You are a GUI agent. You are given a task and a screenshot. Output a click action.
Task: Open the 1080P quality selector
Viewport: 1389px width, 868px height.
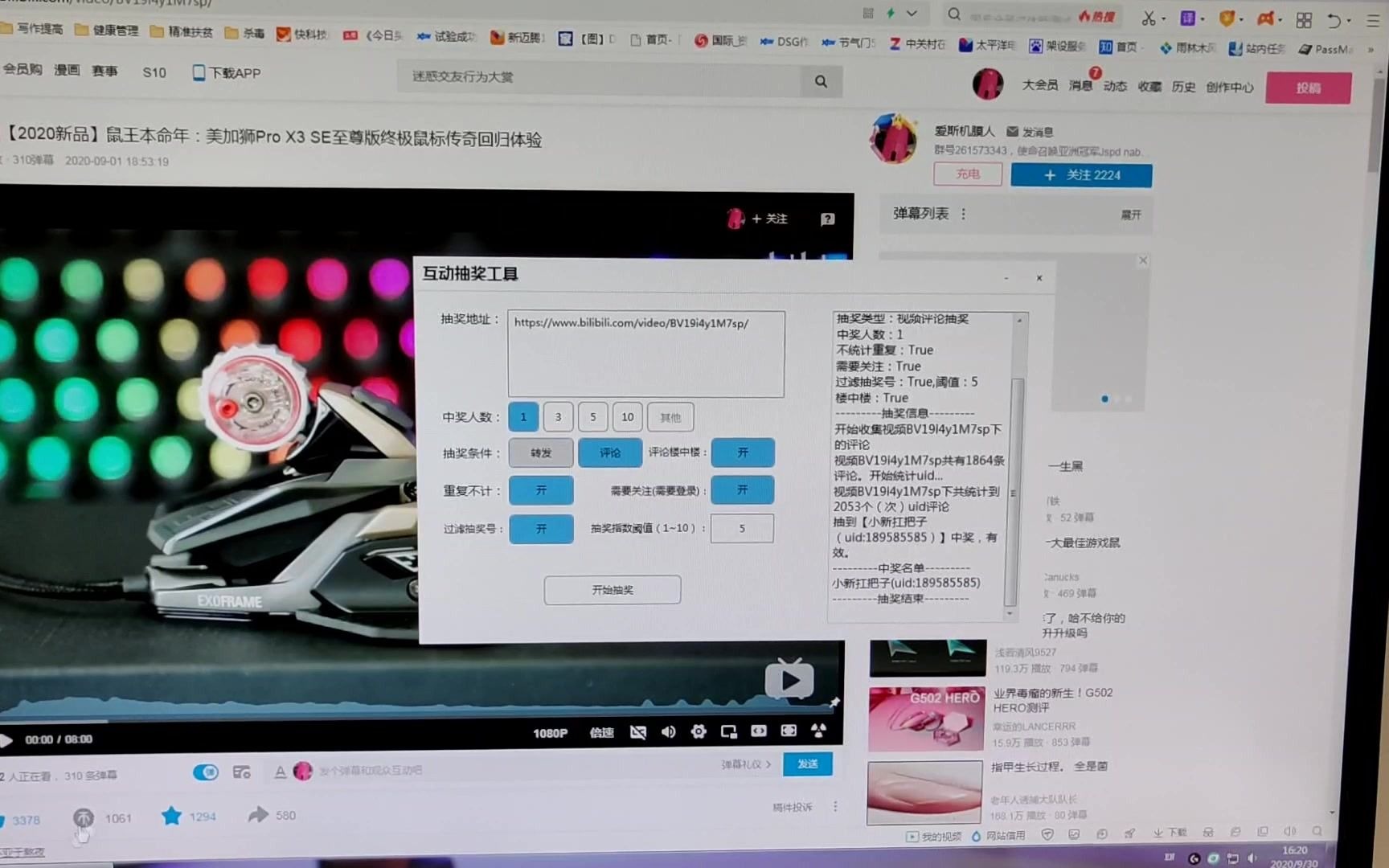pos(550,733)
